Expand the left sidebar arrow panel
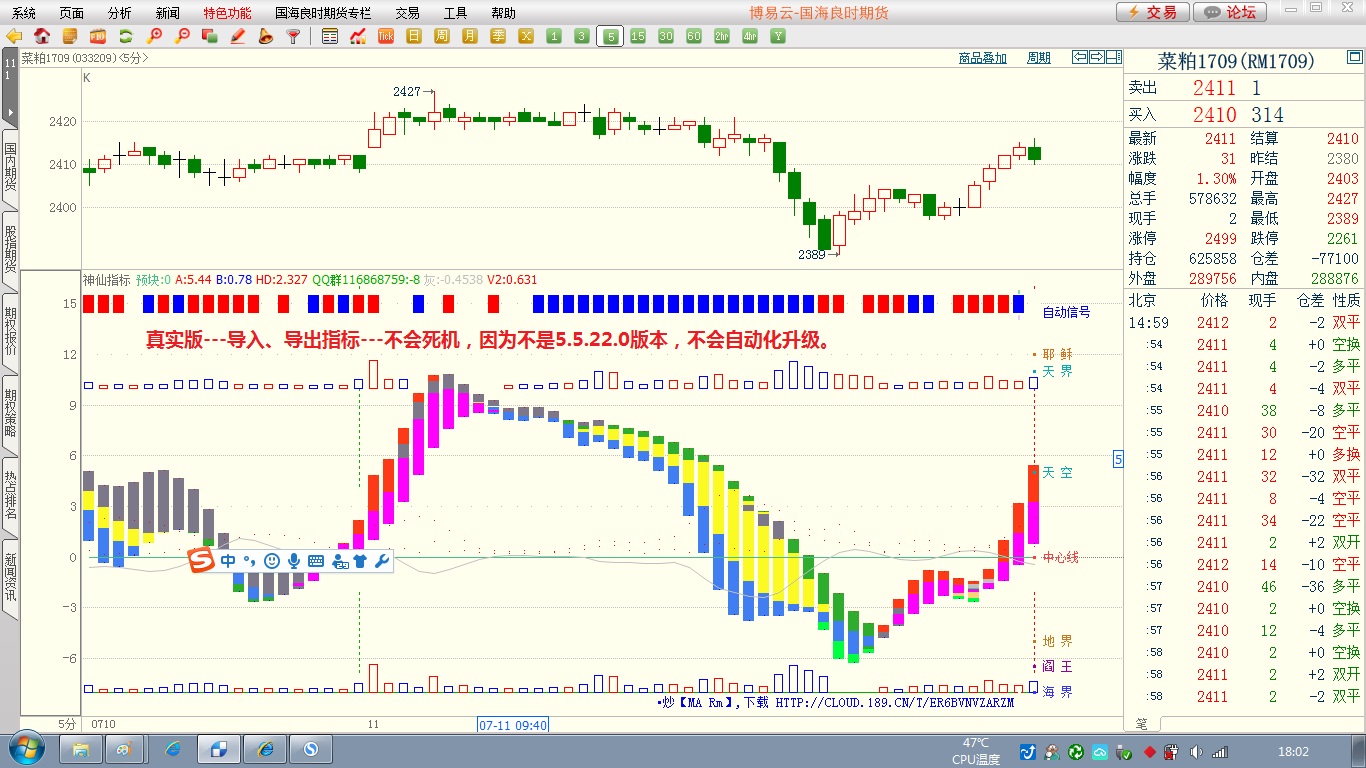The image size is (1366, 768). pyautogui.click(x=10, y=111)
